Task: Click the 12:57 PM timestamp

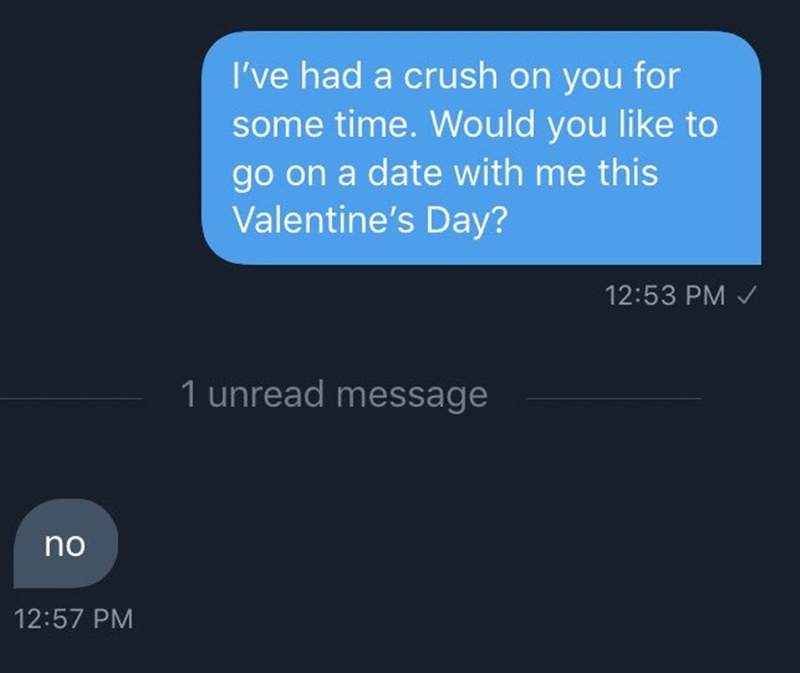Action: tap(74, 618)
